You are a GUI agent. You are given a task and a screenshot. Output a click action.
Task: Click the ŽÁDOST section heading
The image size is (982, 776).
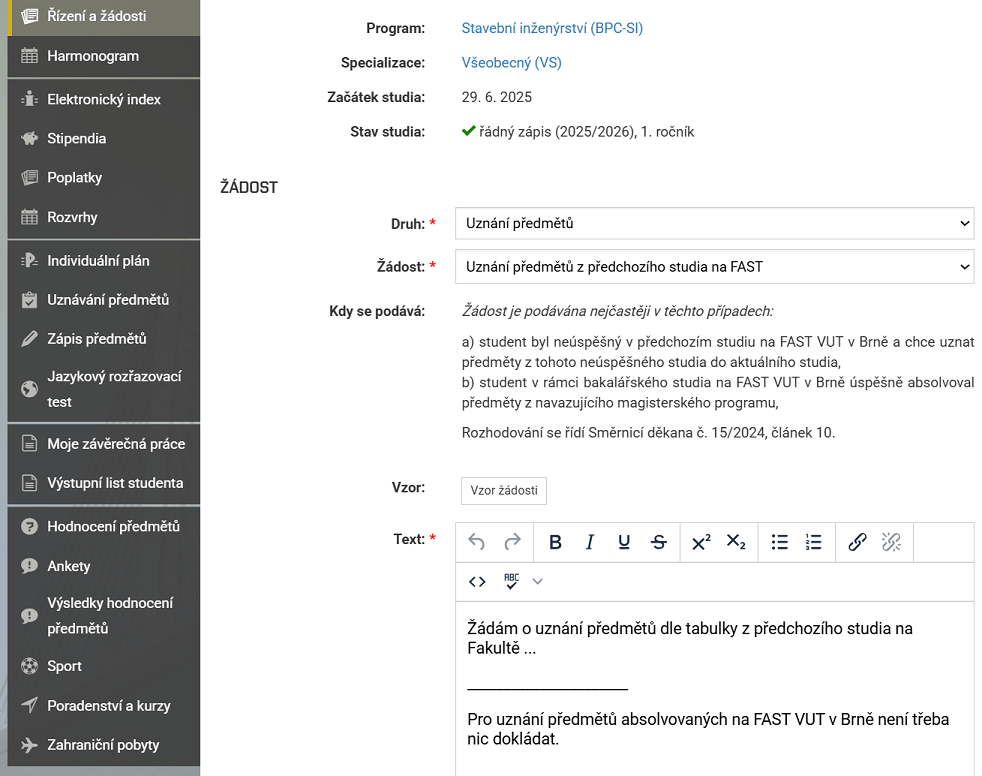[249, 187]
